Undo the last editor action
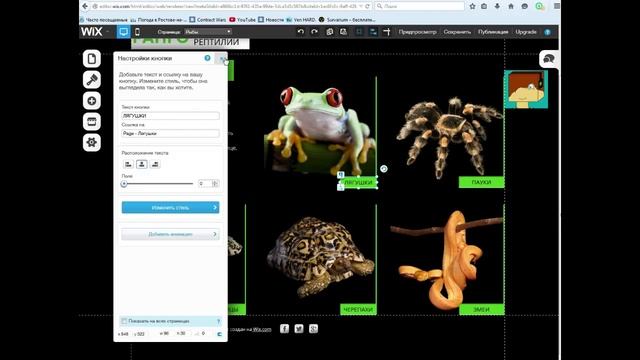Viewport: 640px width, 360px height. (301, 32)
